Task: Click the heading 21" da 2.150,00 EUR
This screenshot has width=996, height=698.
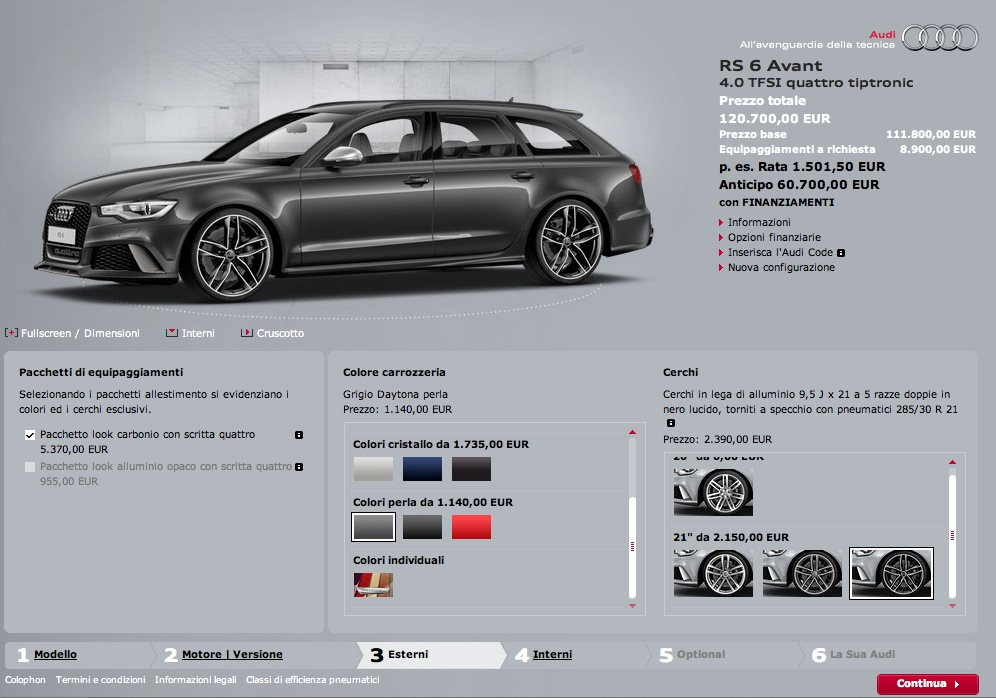Action: coord(731,537)
